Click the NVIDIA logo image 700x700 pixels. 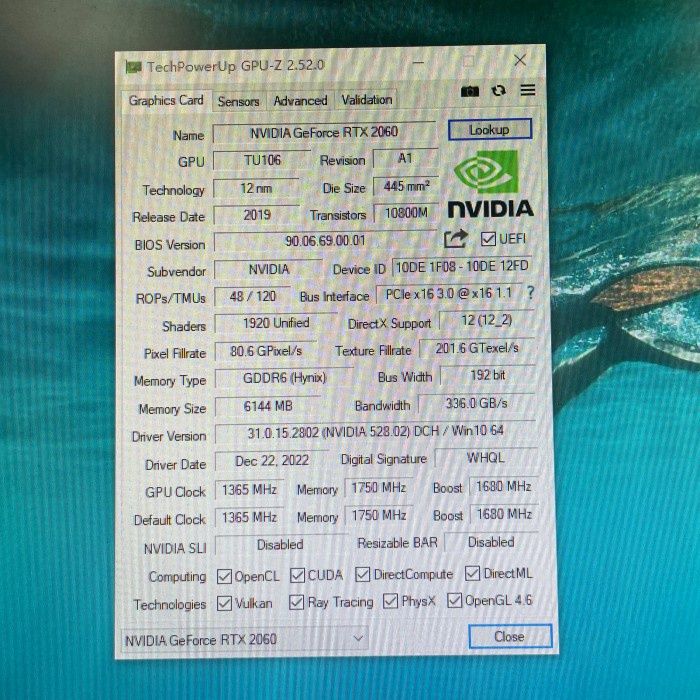pos(489,186)
